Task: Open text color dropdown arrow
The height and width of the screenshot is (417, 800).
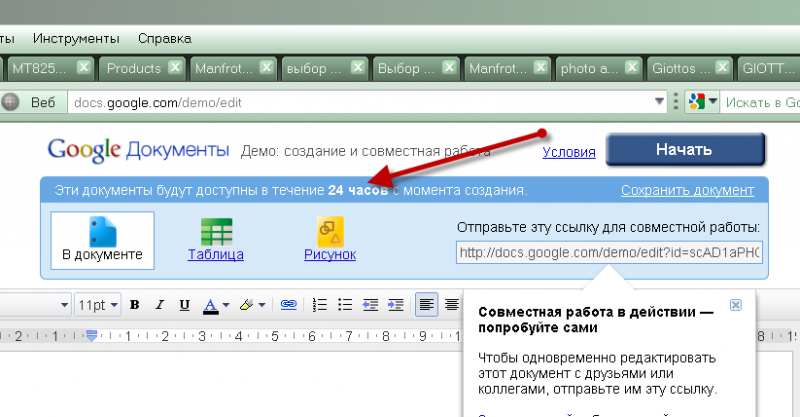Action: click(226, 305)
